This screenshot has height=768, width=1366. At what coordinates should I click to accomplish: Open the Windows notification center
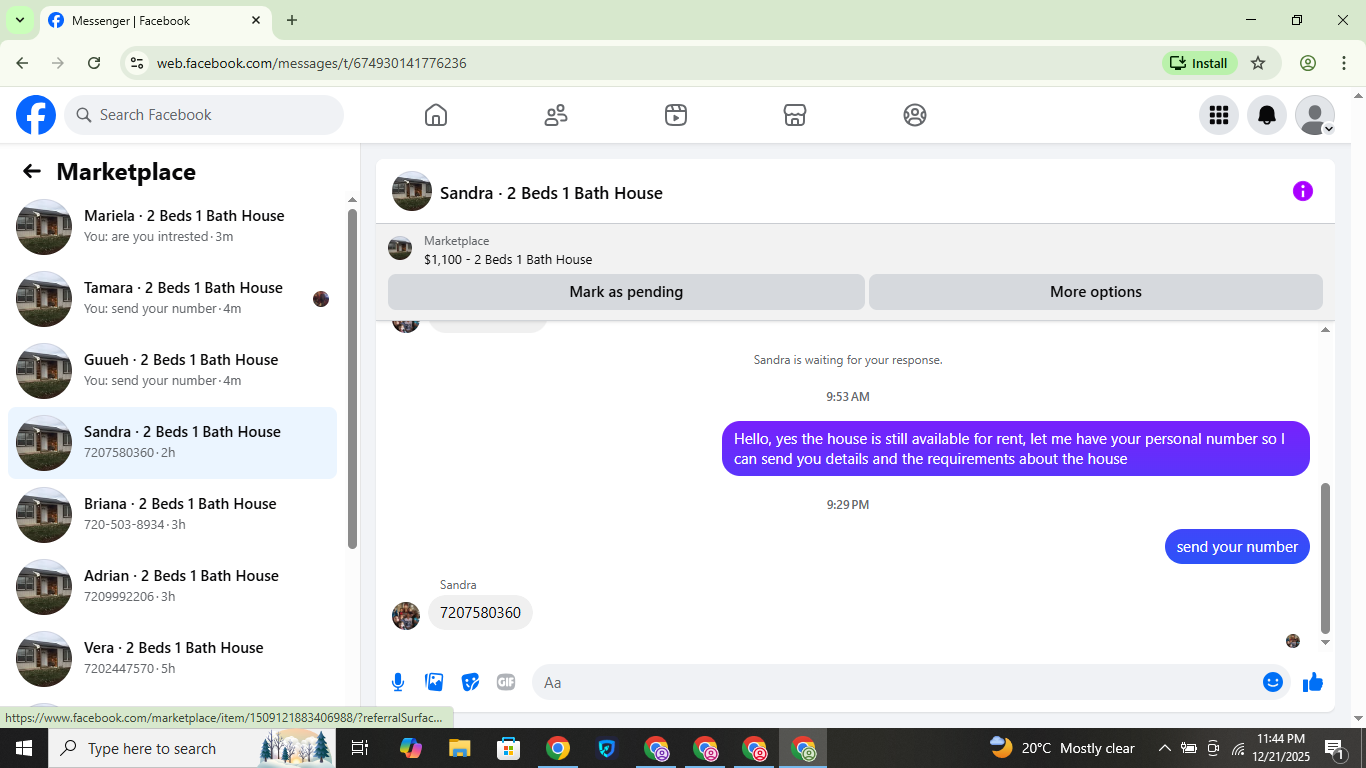tap(1334, 748)
